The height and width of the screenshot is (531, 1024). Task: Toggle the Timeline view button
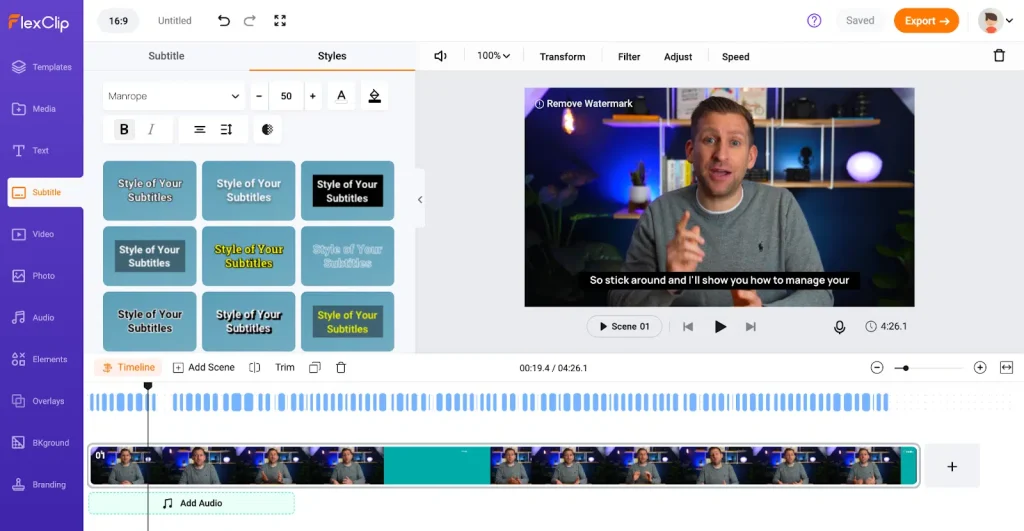pyautogui.click(x=128, y=367)
